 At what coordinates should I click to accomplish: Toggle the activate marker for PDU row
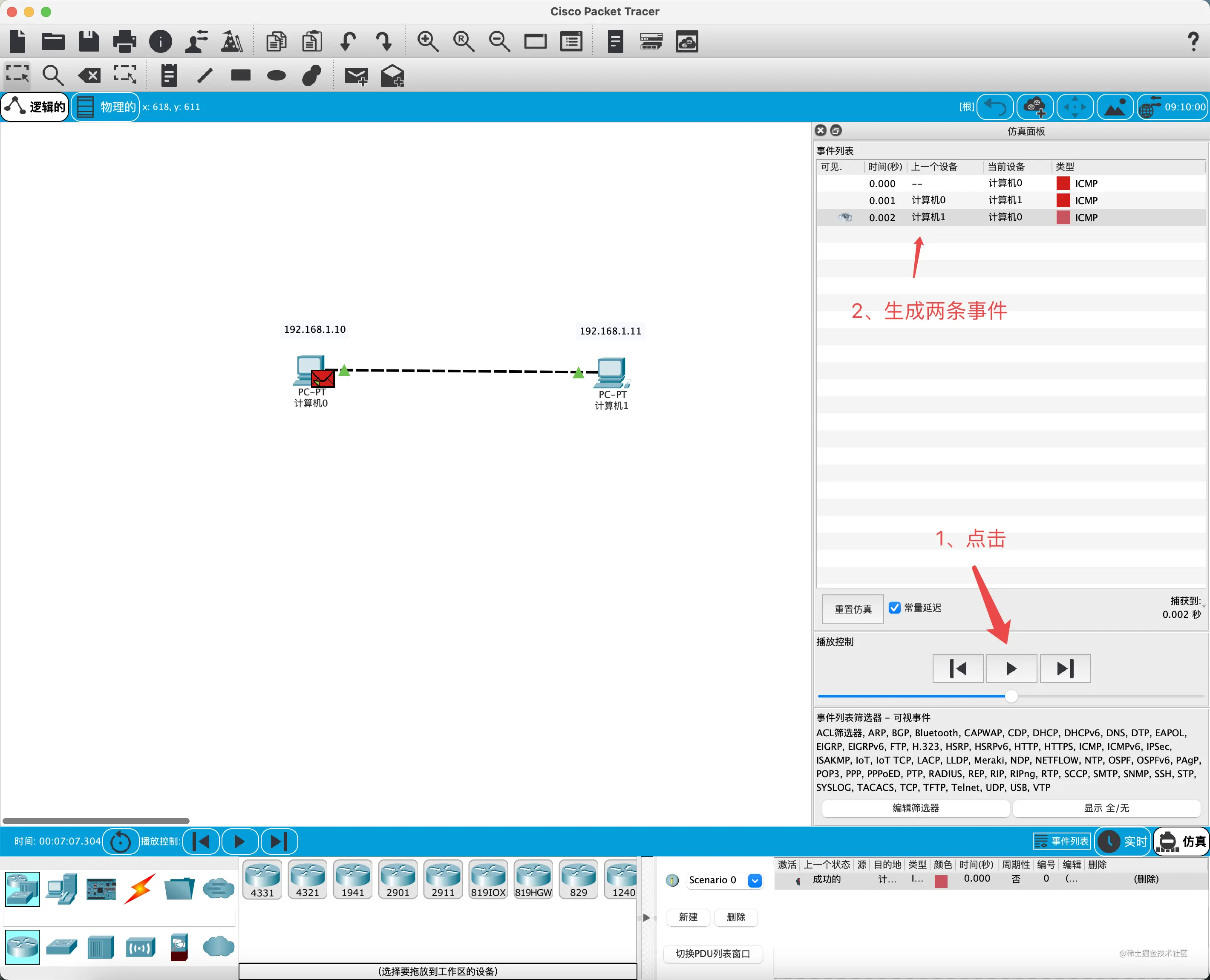[x=798, y=881]
